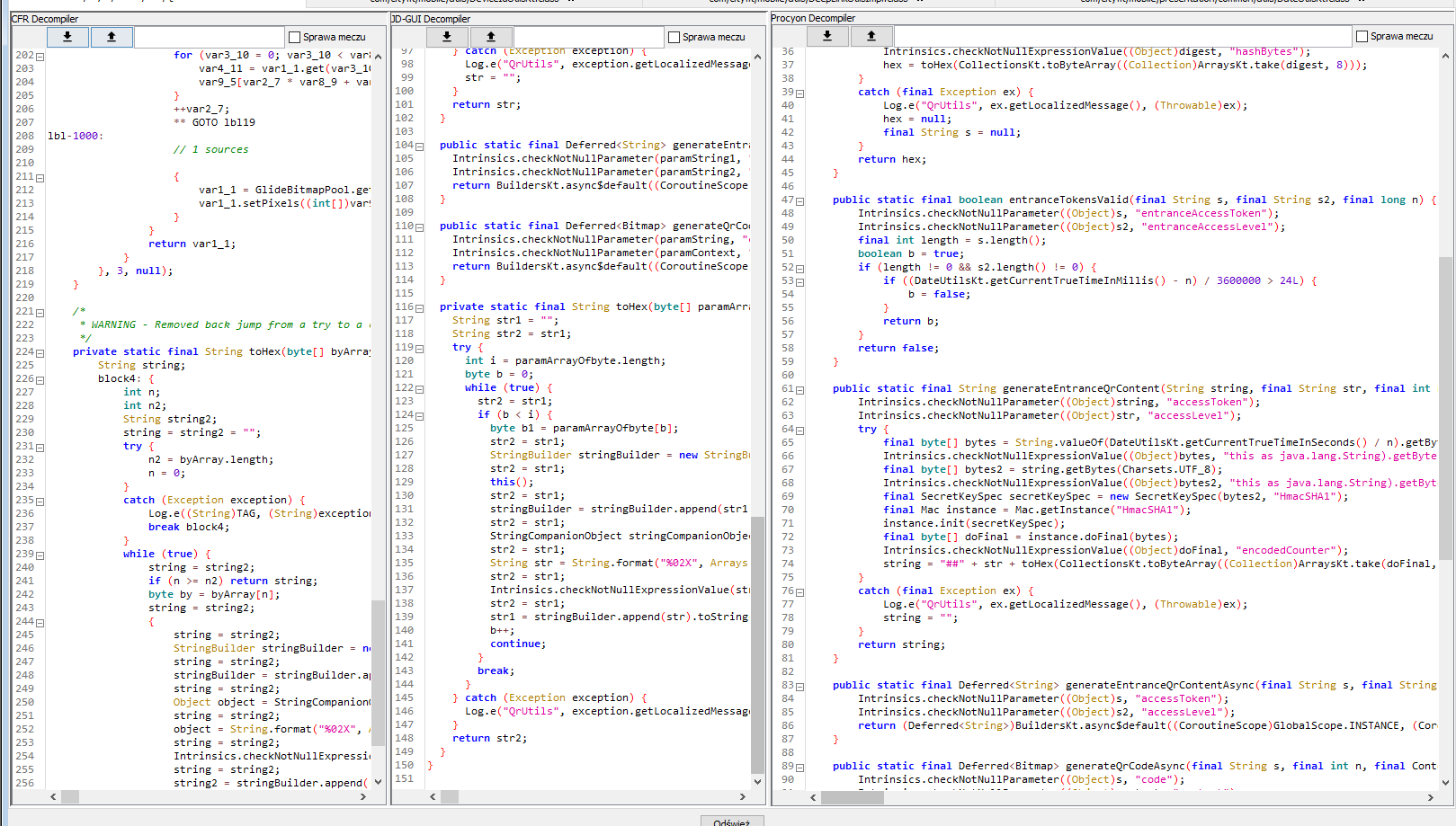Focus the search field in CFR Decompiler
This screenshot has width=1456, height=826.
(210, 37)
